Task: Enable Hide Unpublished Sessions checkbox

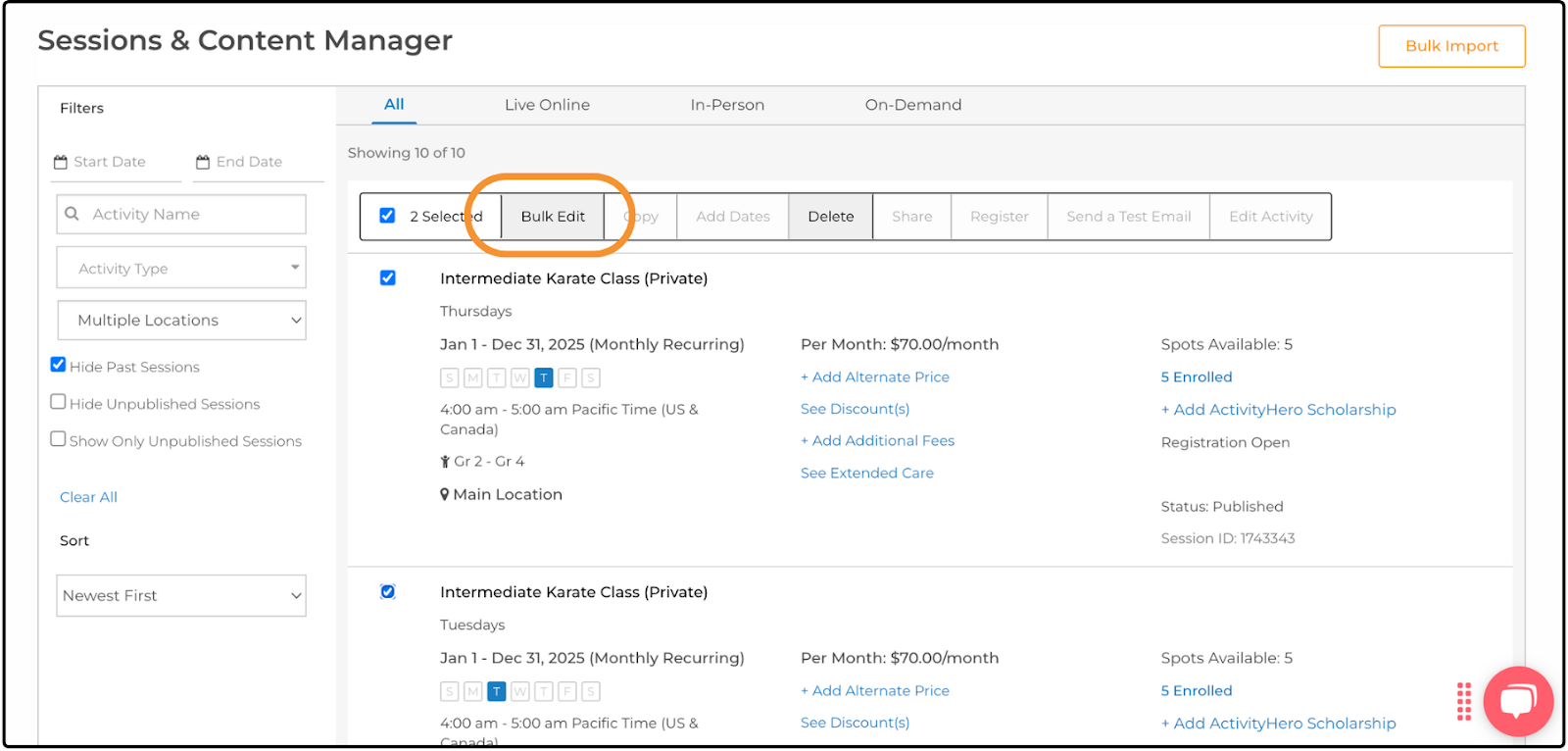Action: click(x=58, y=402)
